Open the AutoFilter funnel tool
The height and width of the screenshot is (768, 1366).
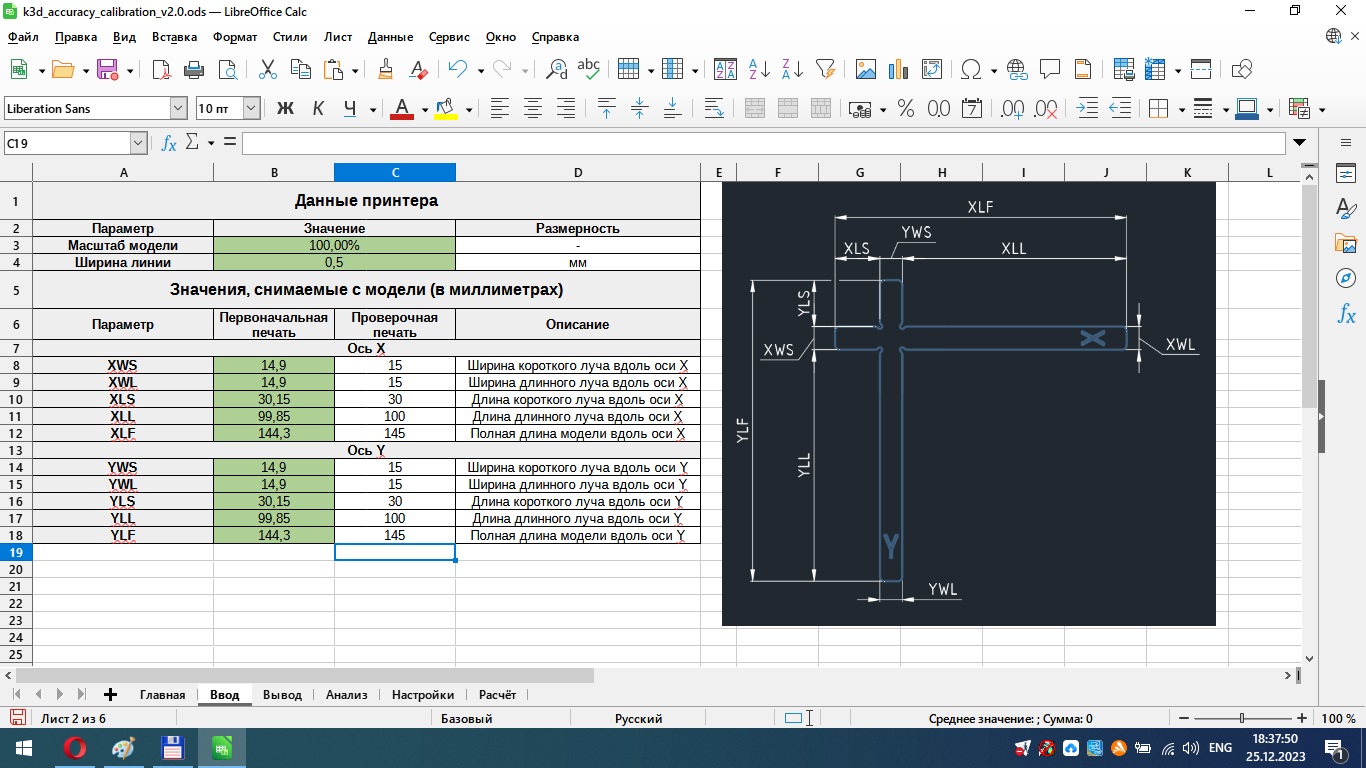tap(825, 69)
